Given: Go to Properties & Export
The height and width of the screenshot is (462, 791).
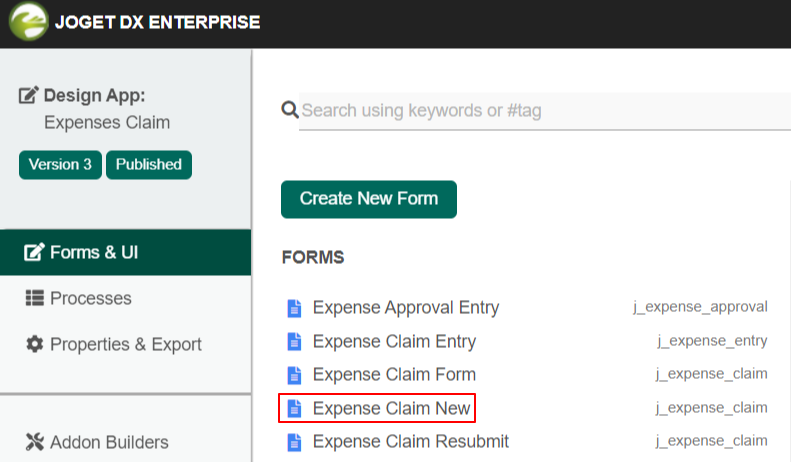Looking at the screenshot, I should tap(125, 344).
